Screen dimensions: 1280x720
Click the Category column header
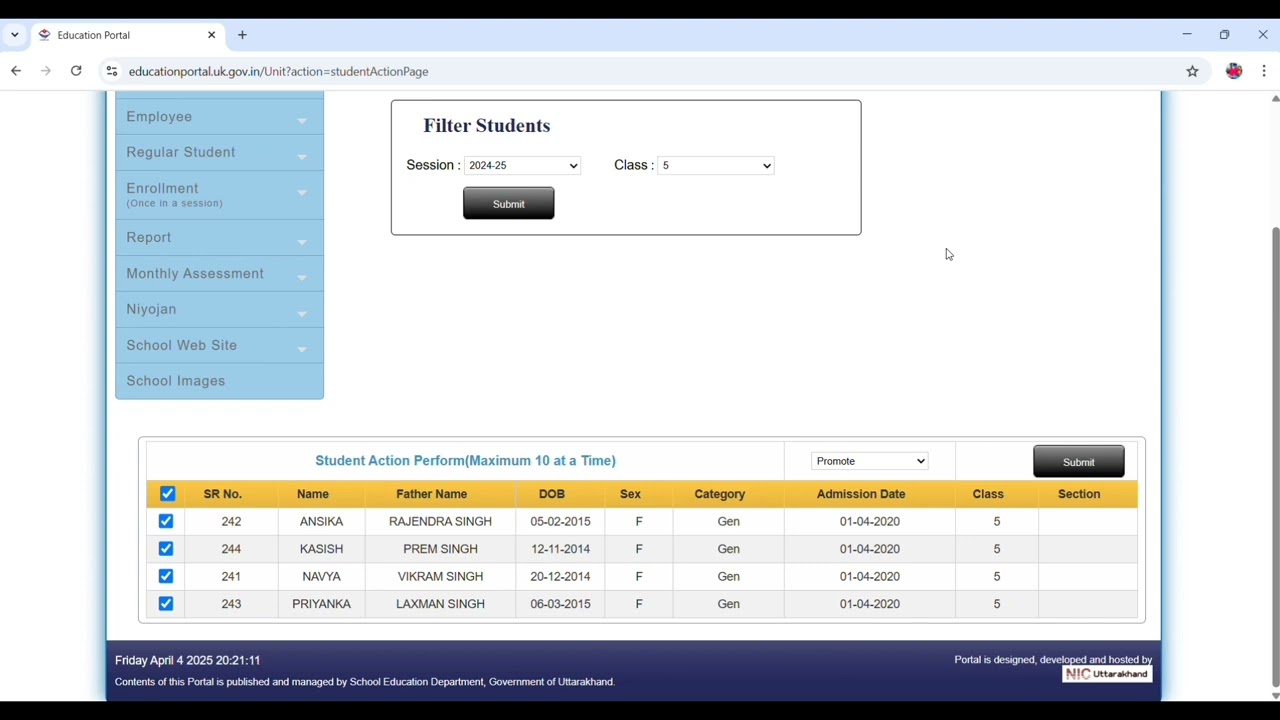pyautogui.click(x=720, y=494)
